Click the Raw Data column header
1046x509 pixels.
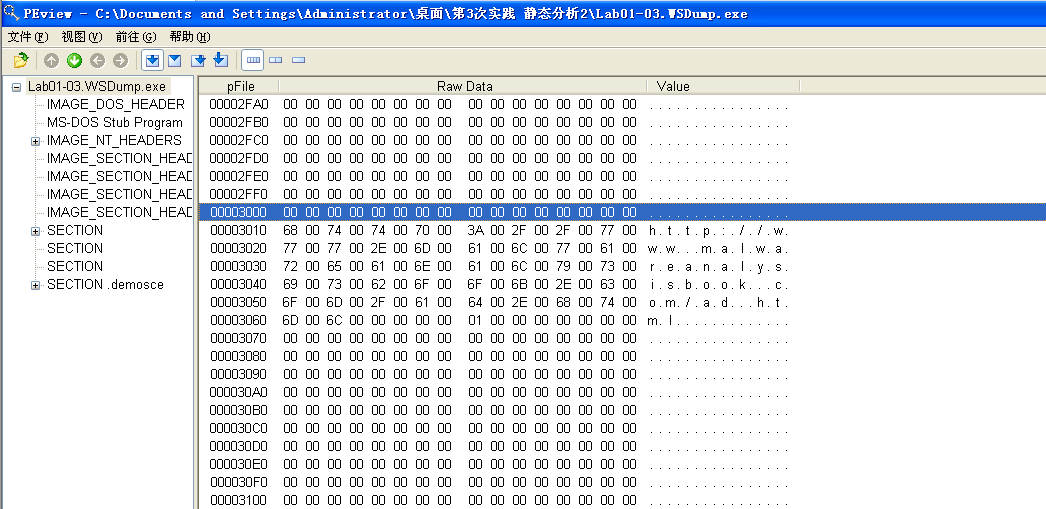[464, 86]
